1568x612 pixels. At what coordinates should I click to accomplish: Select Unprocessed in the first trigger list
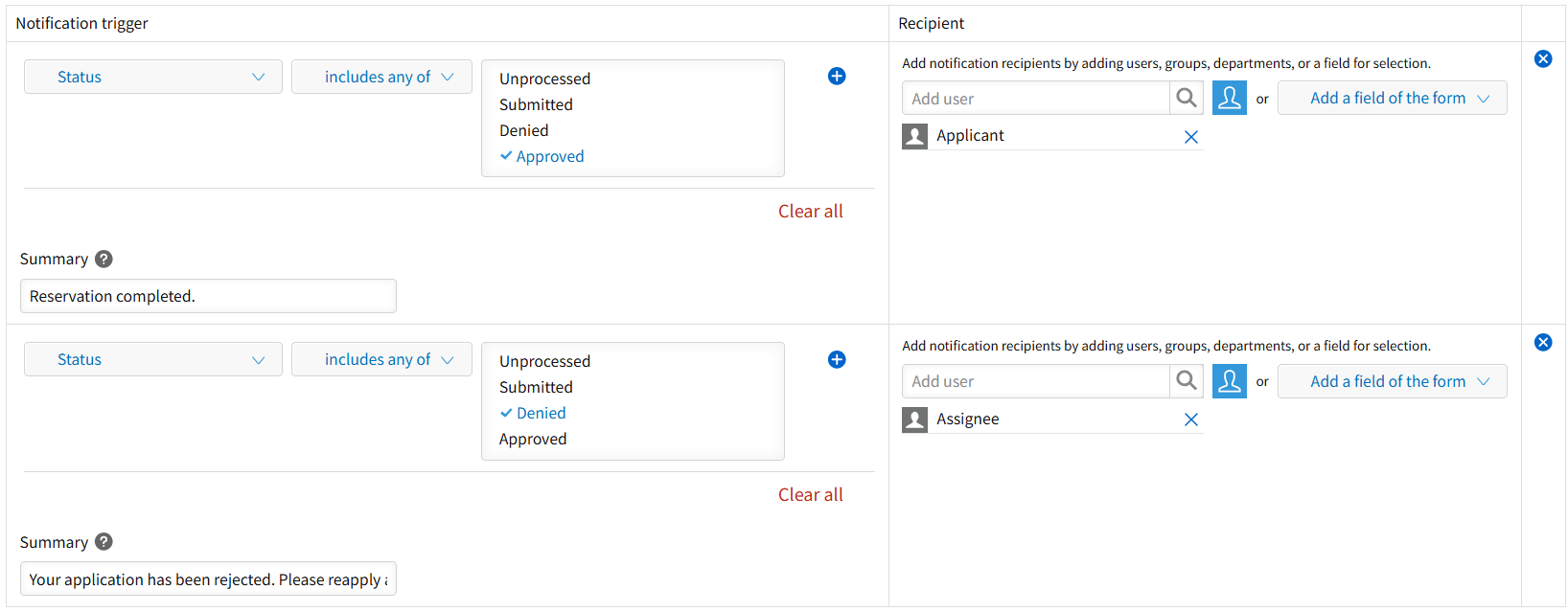(544, 79)
